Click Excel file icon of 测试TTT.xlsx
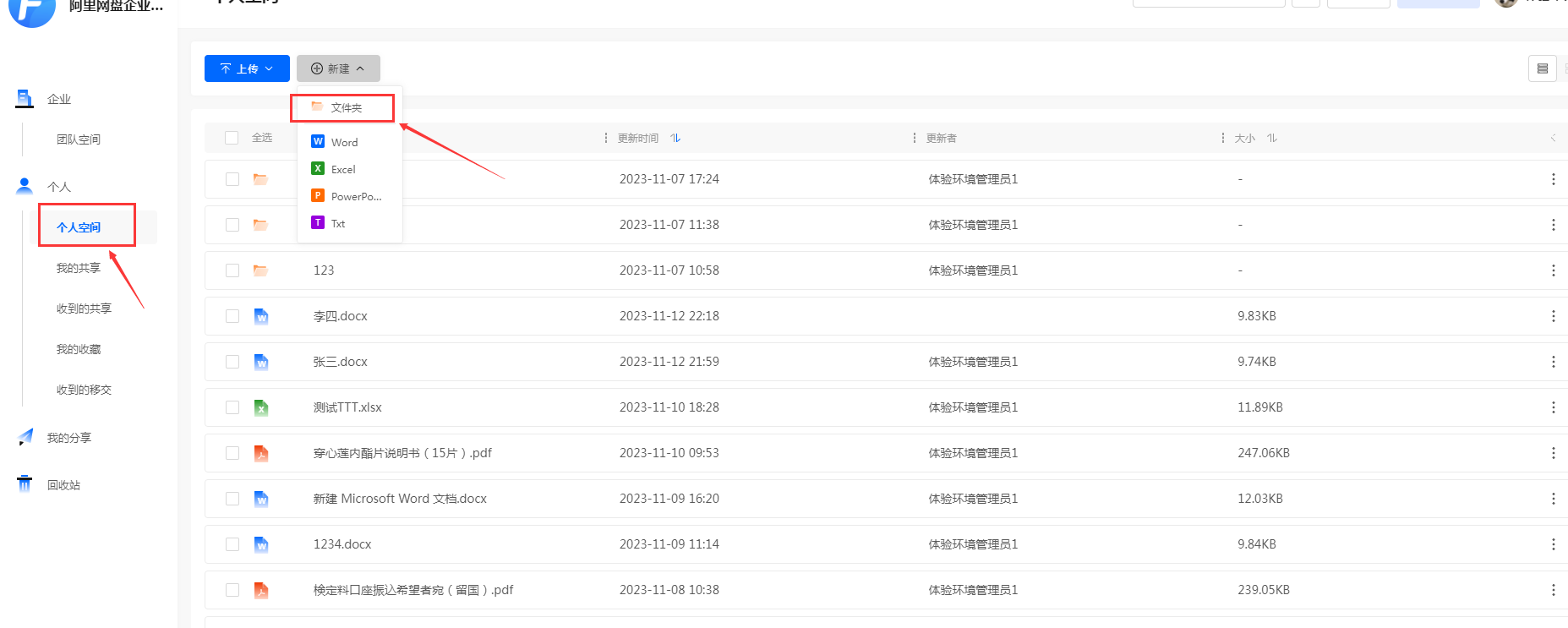 click(x=261, y=407)
